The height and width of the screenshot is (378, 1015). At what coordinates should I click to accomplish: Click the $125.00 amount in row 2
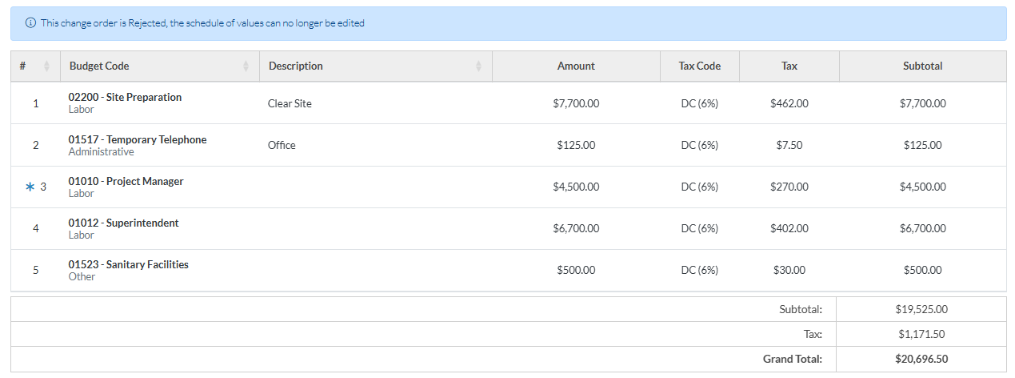point(576,145)
